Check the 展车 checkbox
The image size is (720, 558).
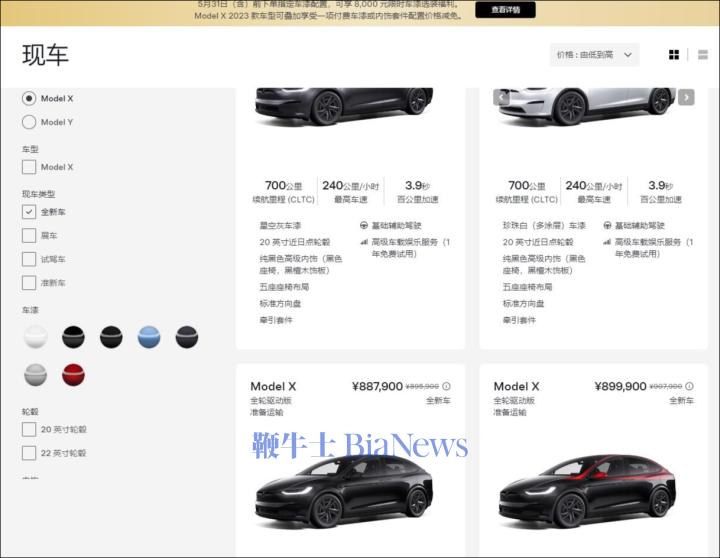click(29, 236)
